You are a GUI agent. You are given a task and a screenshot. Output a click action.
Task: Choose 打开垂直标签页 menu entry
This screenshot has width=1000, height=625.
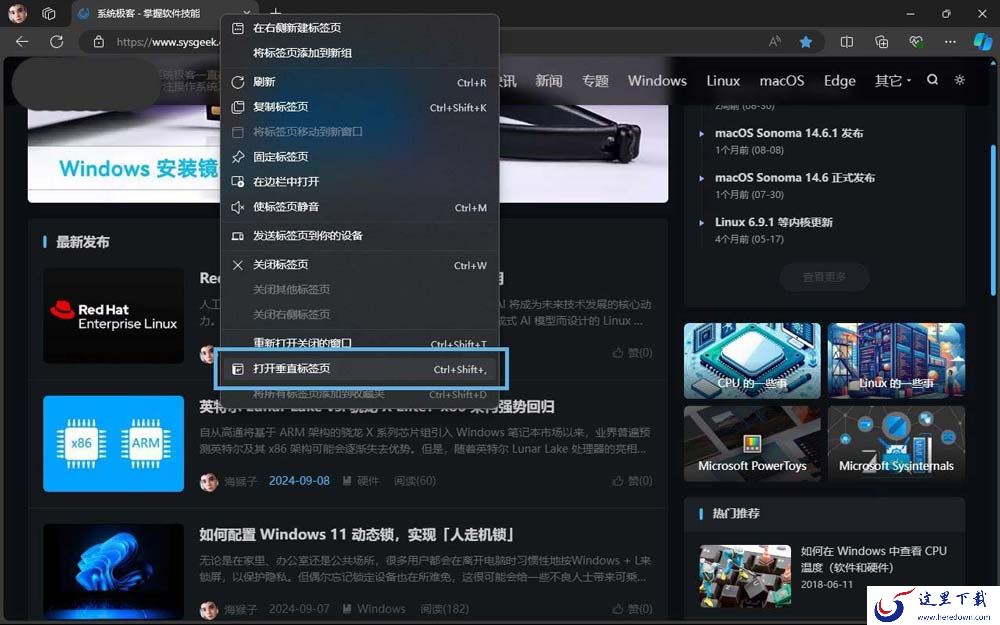tap(360, 369)
